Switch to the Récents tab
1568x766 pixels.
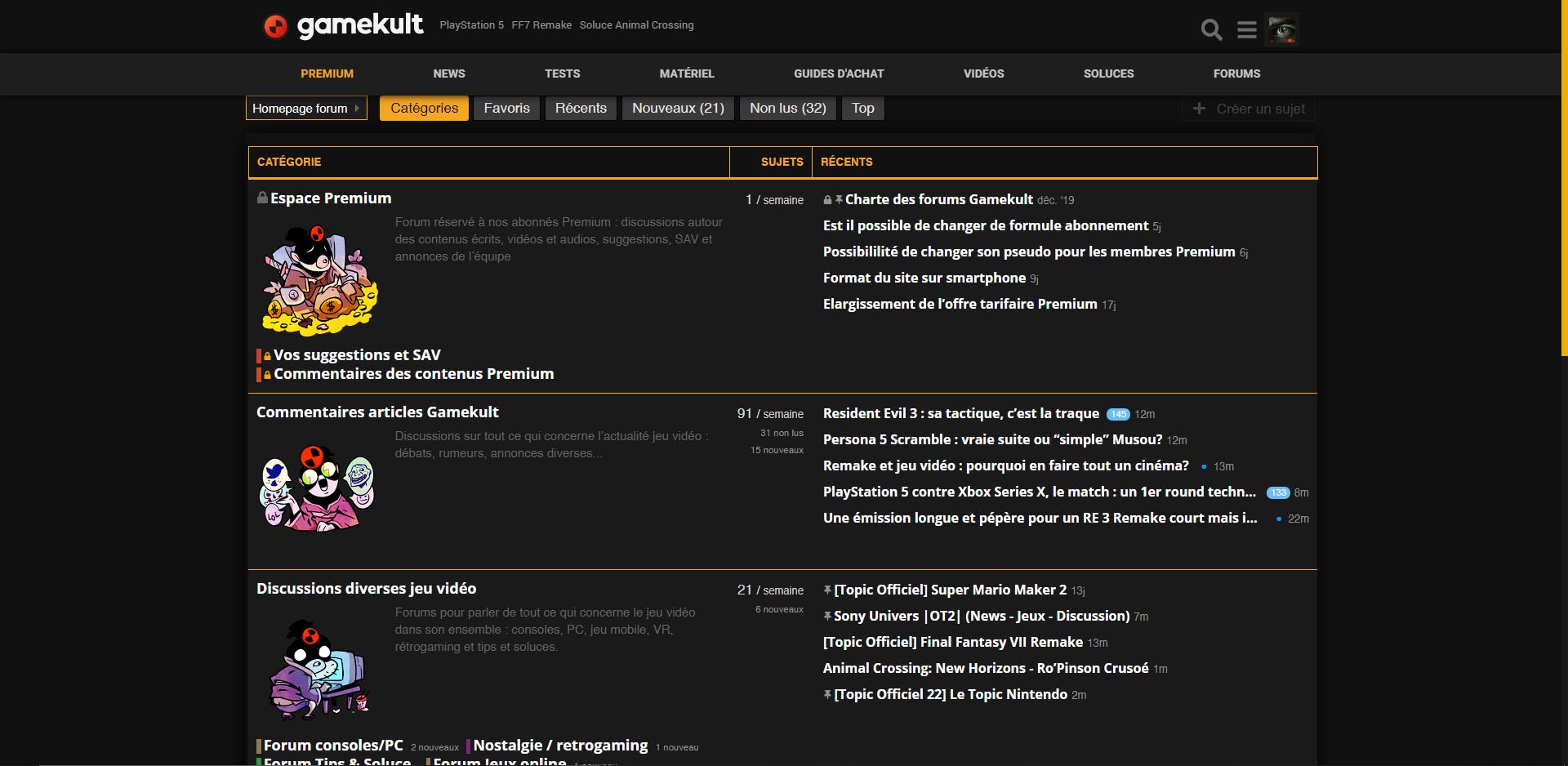coord(581,109)
